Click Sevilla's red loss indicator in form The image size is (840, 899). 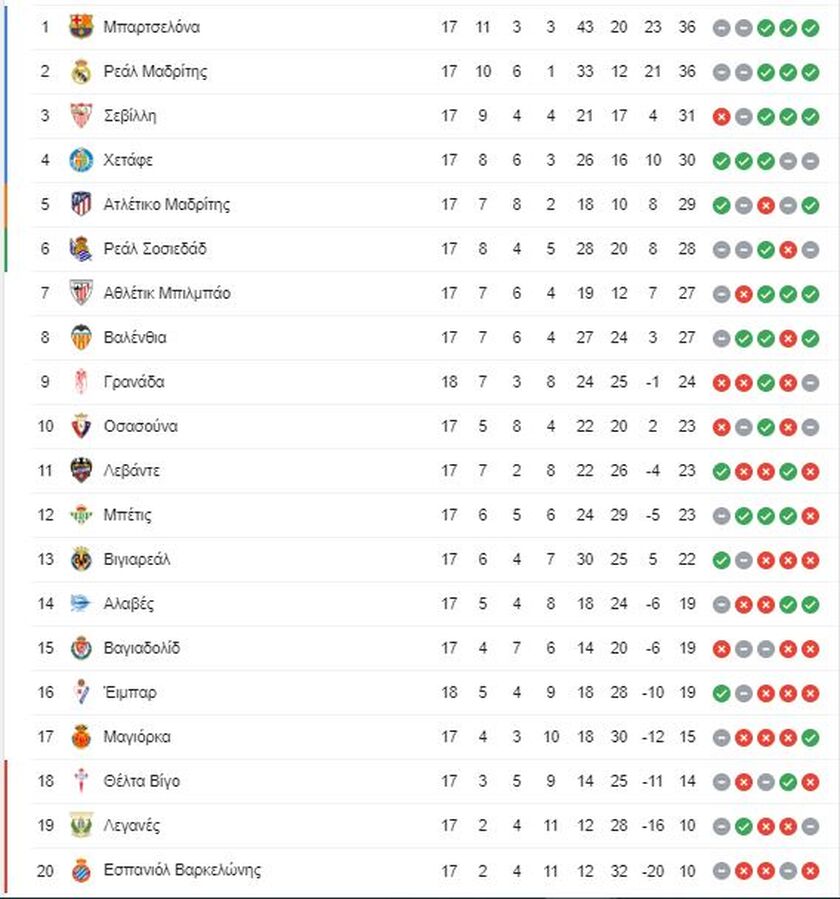[721, 117]
